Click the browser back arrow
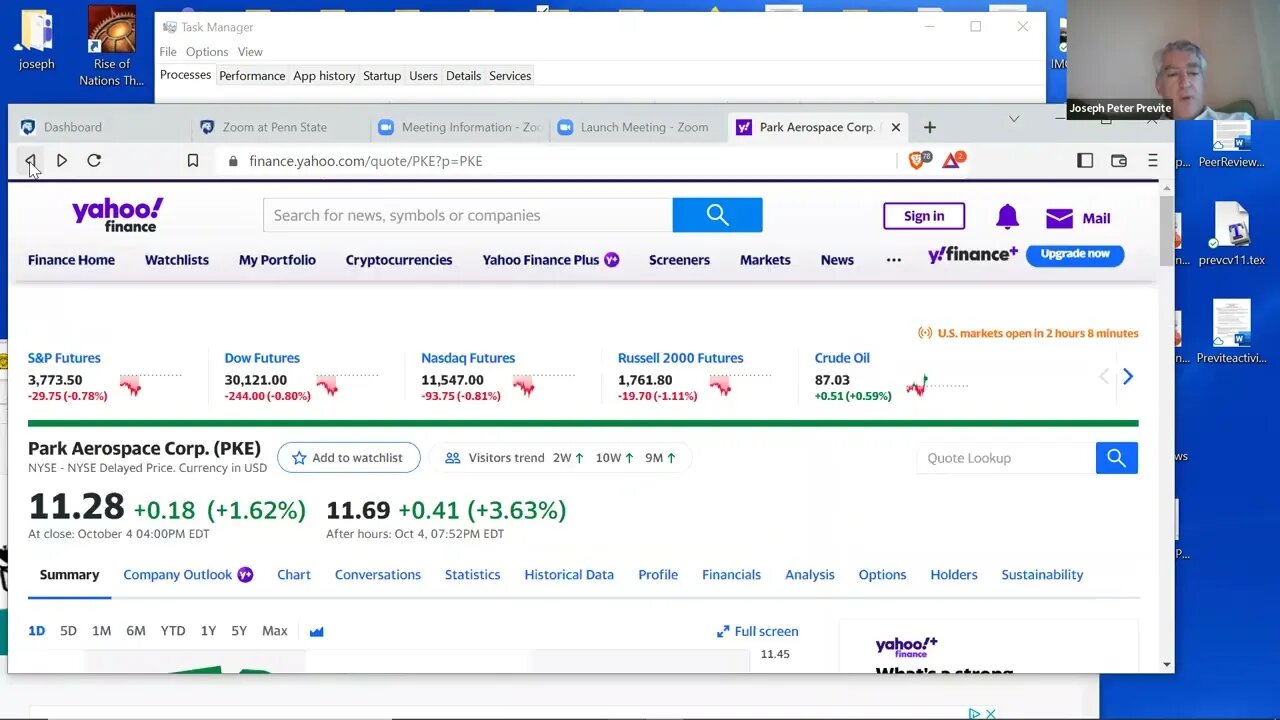This screenshot has height=720, width=1280. 30,160
